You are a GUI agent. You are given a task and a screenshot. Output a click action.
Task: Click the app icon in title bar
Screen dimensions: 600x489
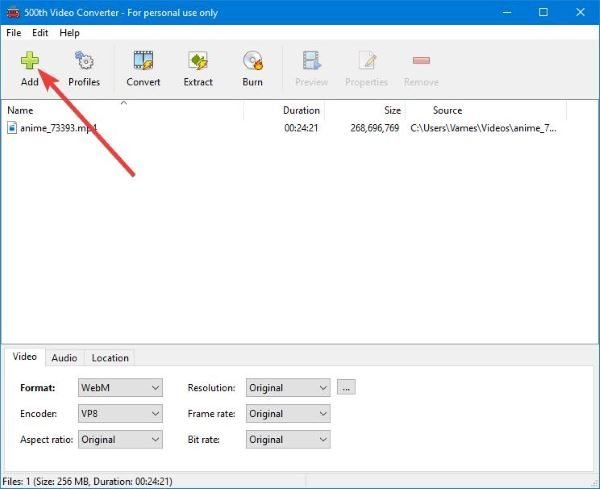[x=13, y=13]
